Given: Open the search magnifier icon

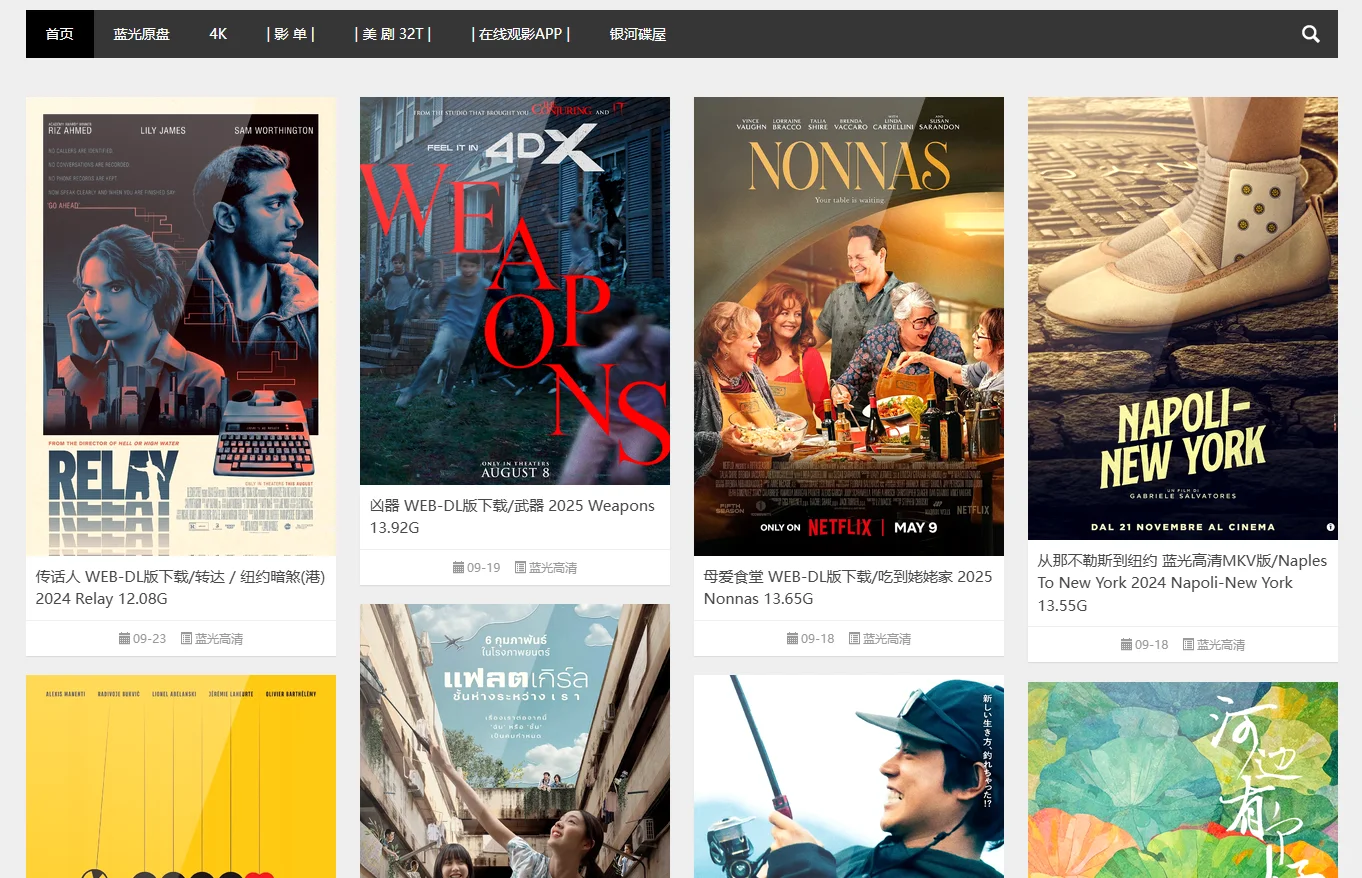Looking at the screenshot, I should pos(1311,34).
